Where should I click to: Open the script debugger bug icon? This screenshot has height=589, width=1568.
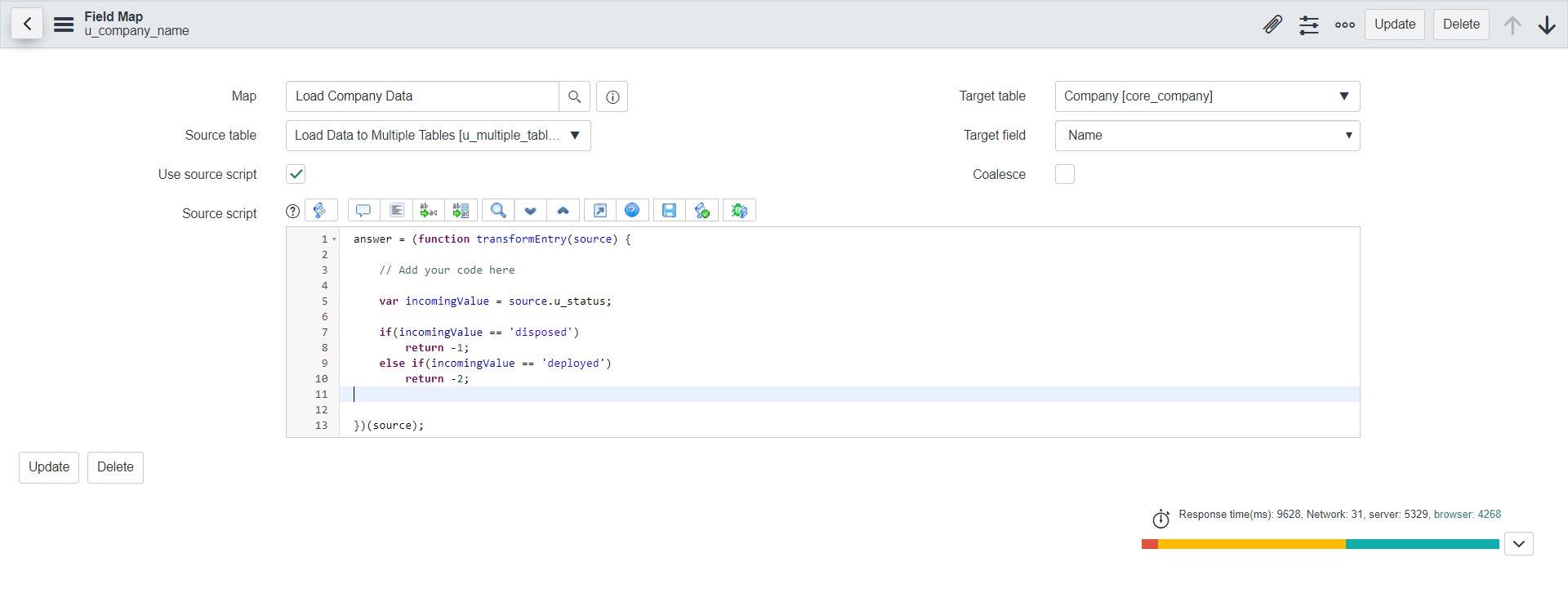click(739, 211)
